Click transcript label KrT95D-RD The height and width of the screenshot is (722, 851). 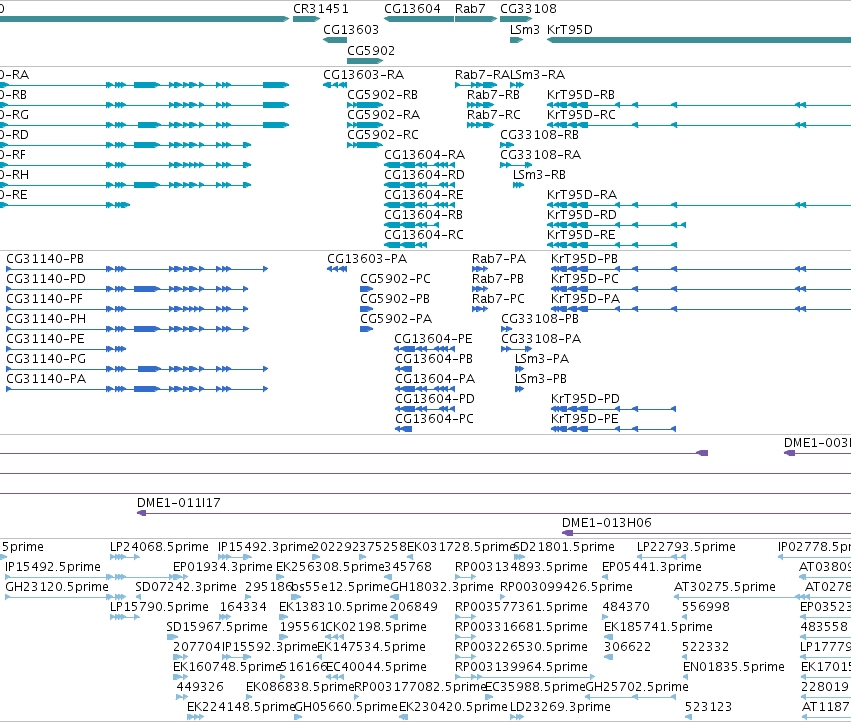click(581, 216)
